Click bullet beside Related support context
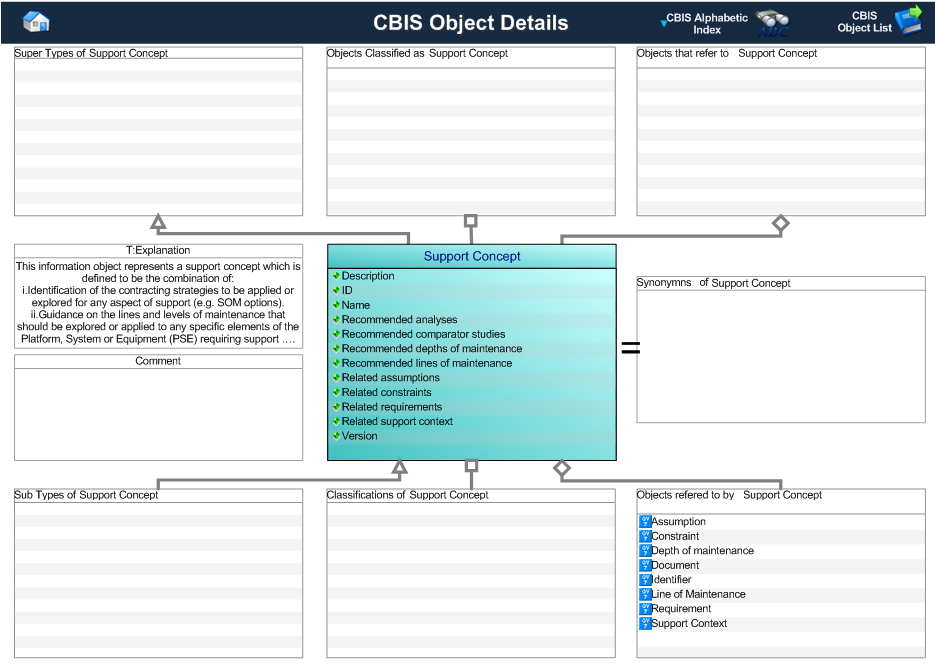 (336, 421)
